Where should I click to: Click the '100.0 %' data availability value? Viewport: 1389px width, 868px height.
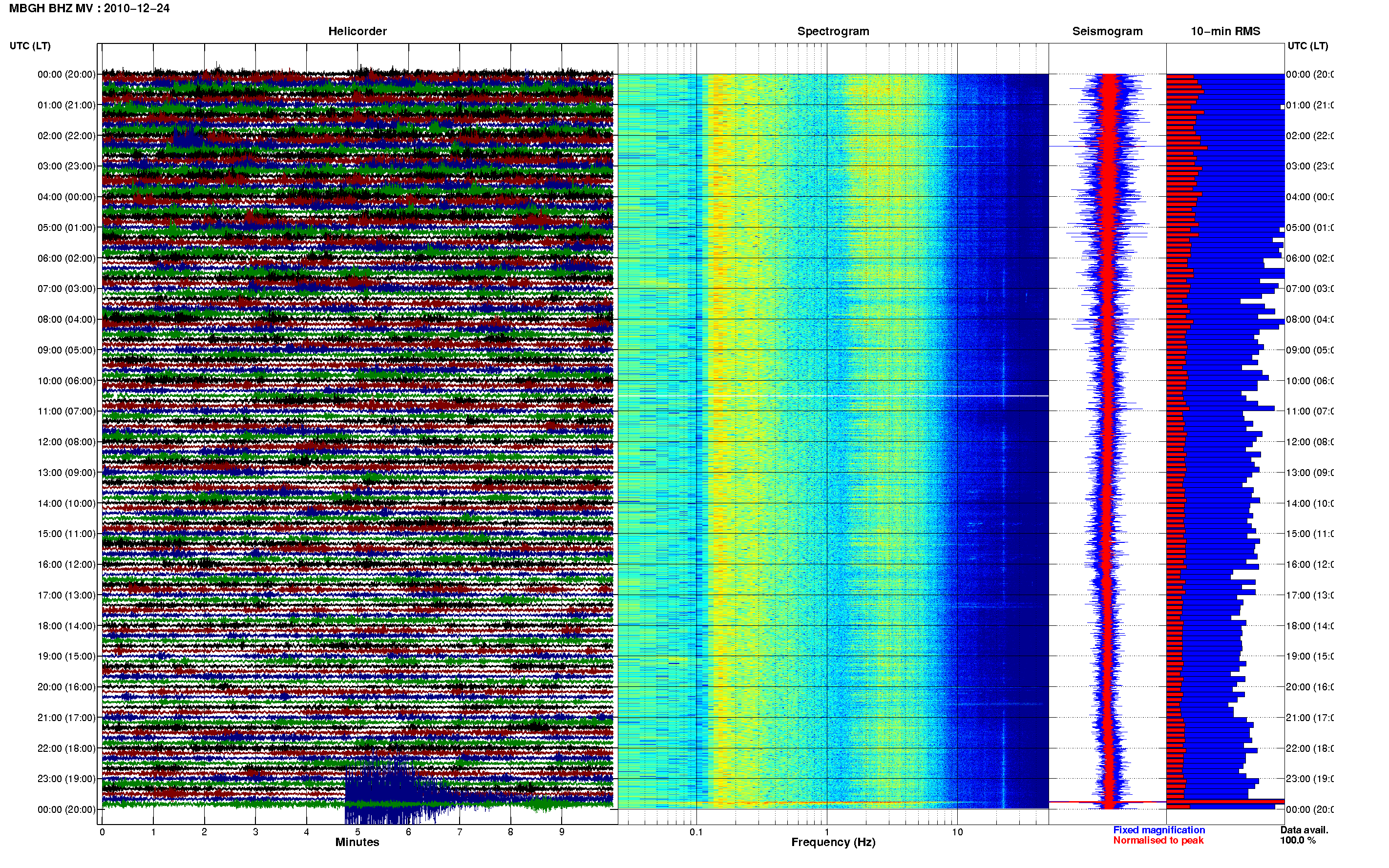tap(1298, 841)
